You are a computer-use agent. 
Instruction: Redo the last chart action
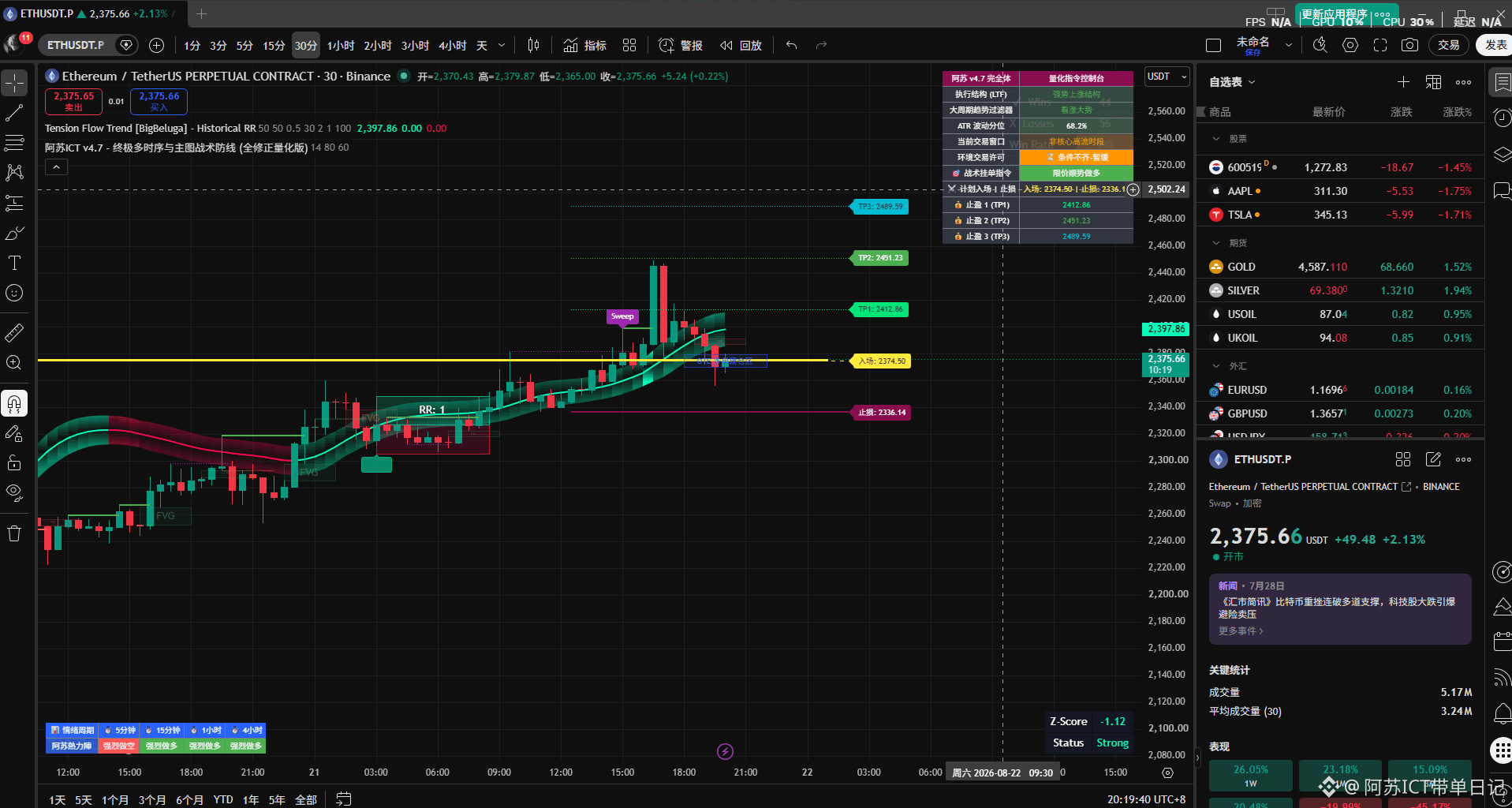821,45
